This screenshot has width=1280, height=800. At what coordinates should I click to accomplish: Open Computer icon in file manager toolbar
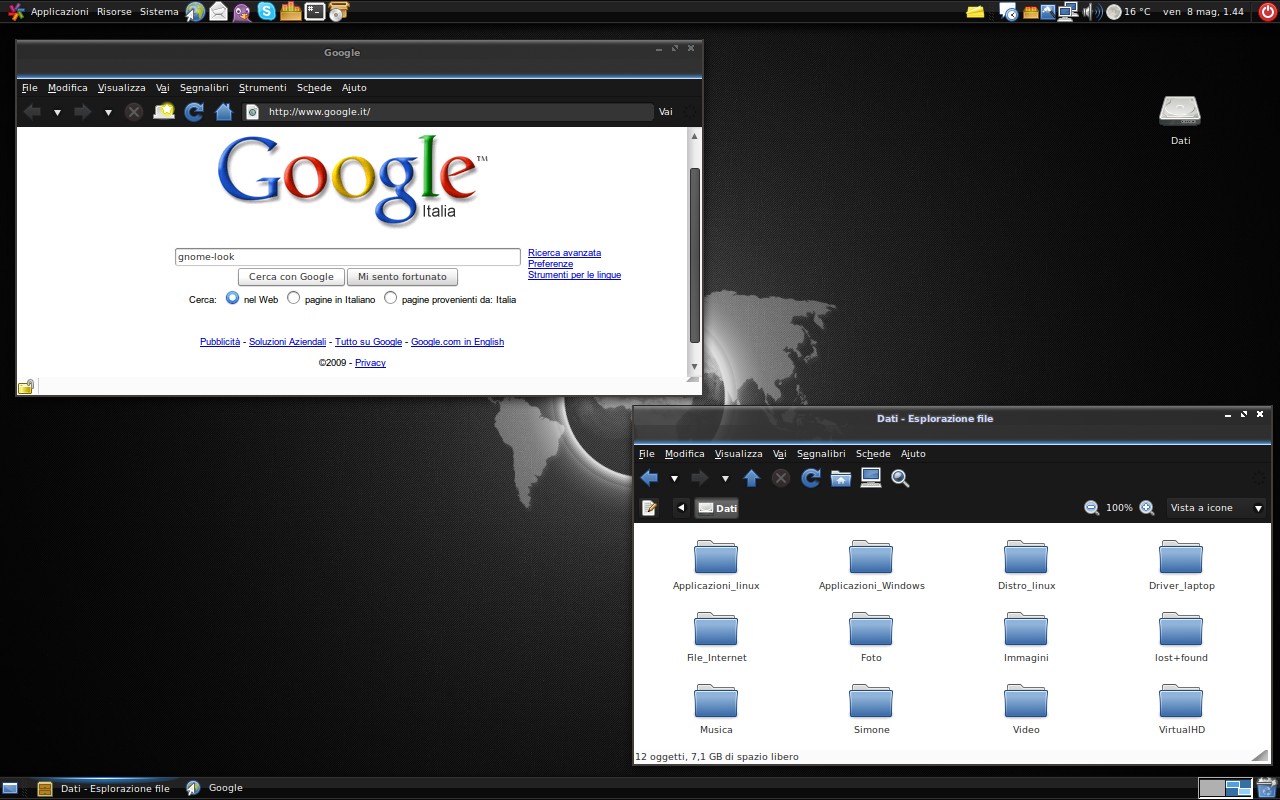[x=871, y=478]
